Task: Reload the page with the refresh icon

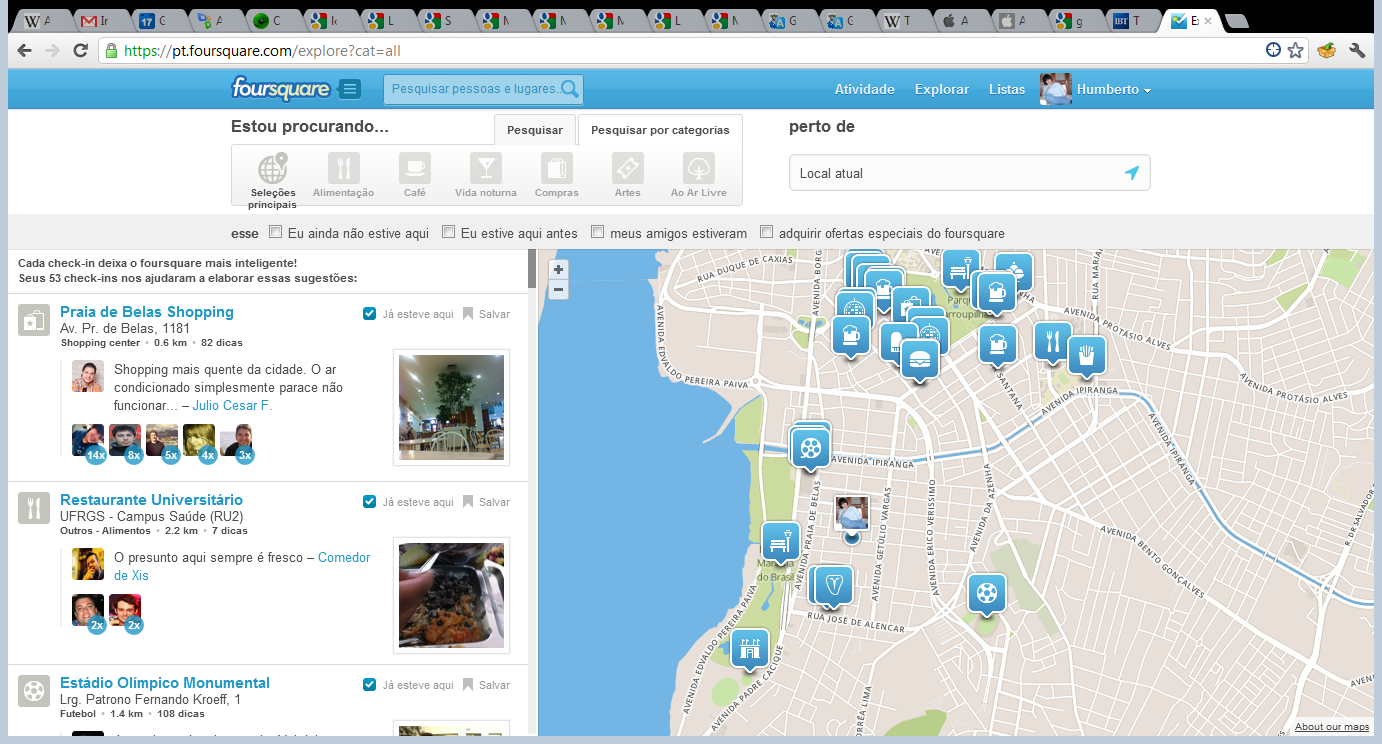Action: (x=80, y=50)
